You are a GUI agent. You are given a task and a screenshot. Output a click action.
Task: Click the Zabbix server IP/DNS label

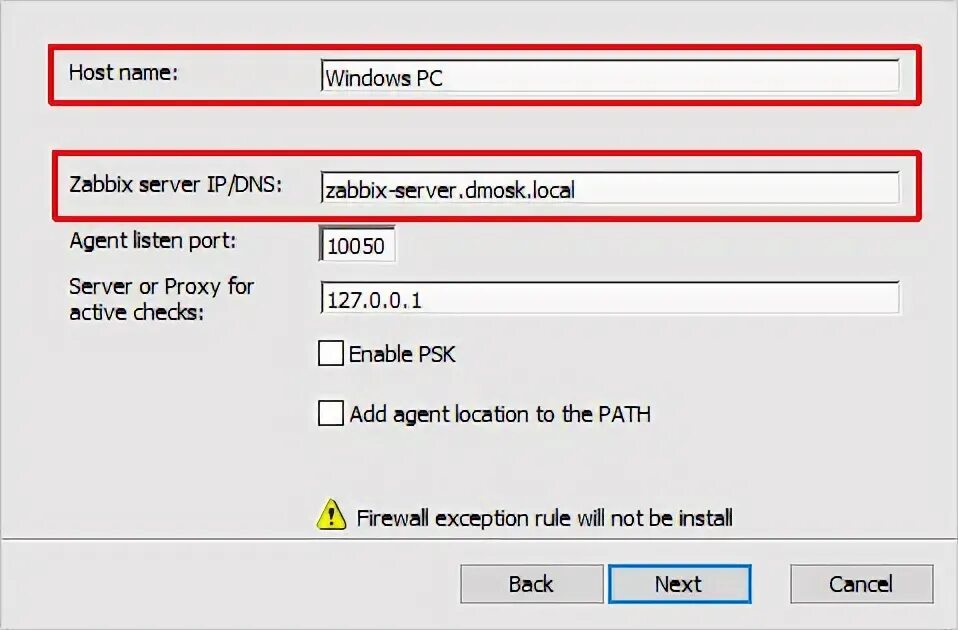(x=176, y=184)
